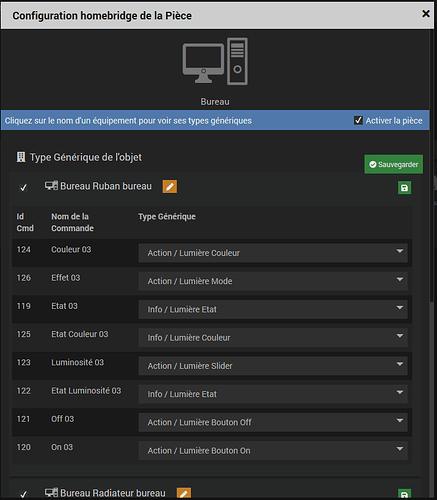Open the generic type dropdown for Couleur 03

[273, 253]
